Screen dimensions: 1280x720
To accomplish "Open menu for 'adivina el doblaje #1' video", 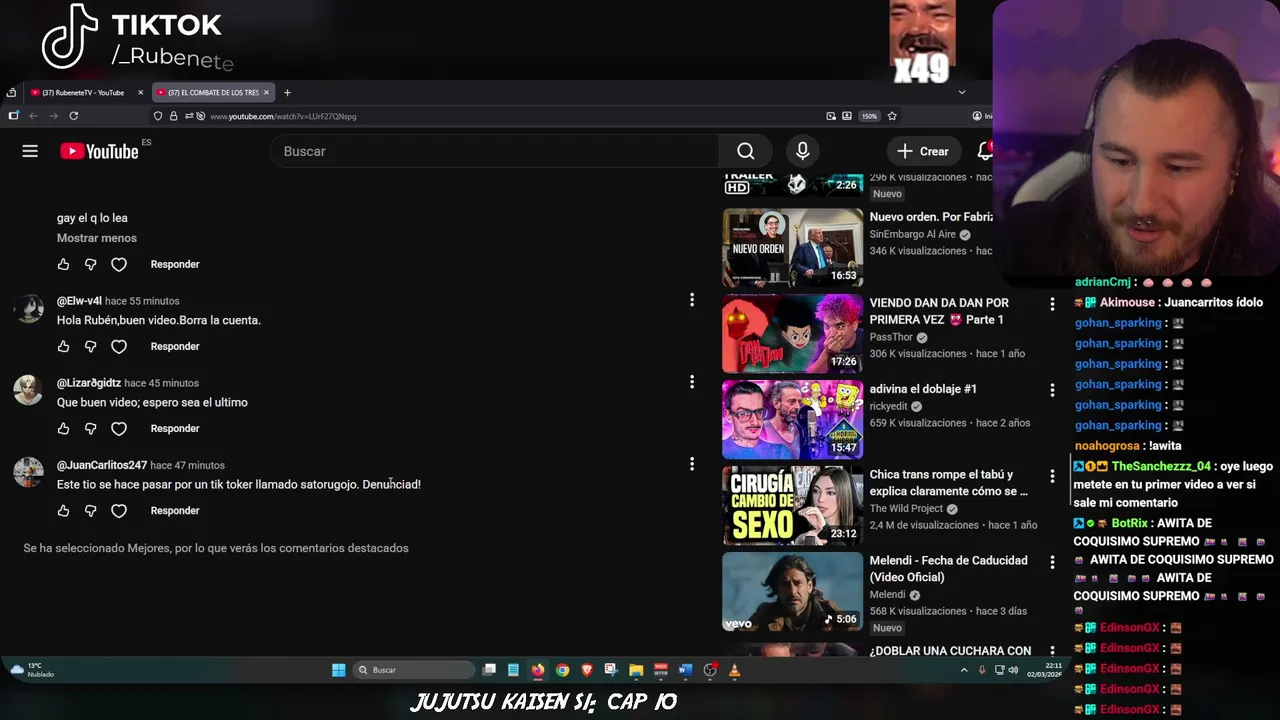I will click(1052, 390).
